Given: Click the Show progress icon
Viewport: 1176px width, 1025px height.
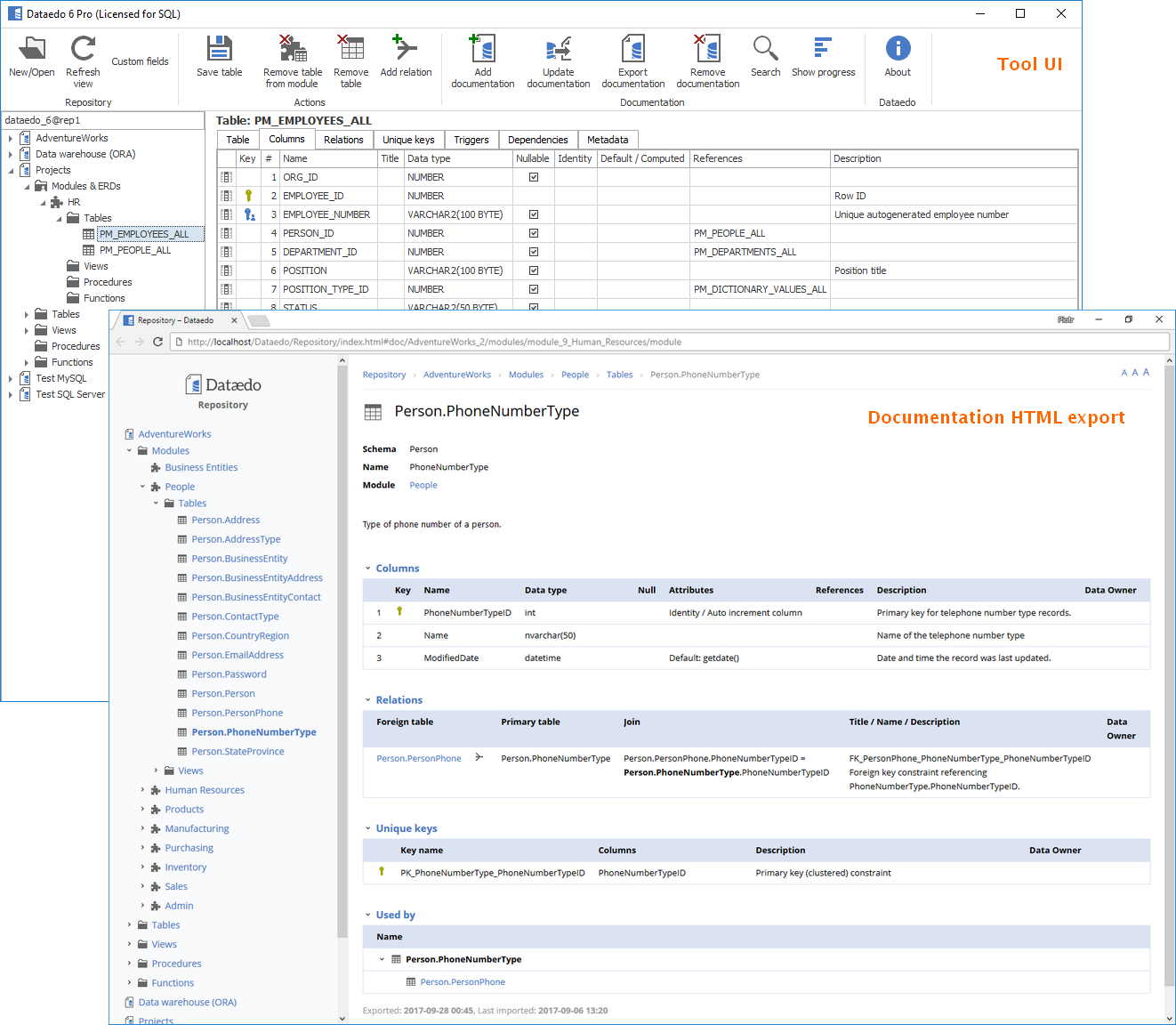Looking at the screenshot, I should point(823,48).
